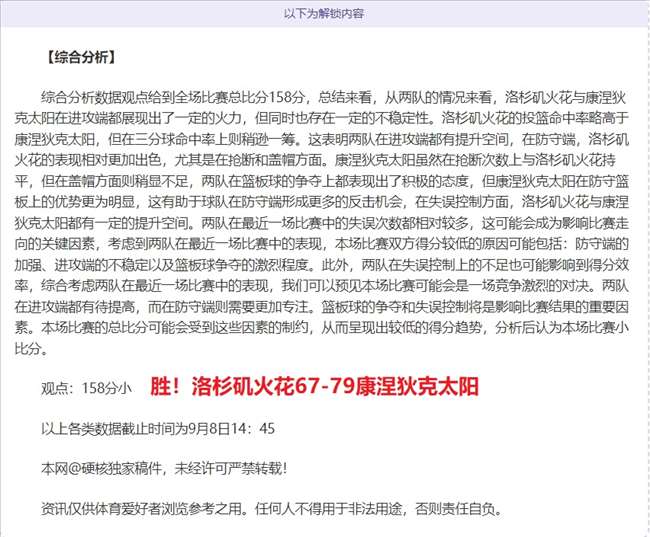Click the 本网@硬核独家稿件 copyright line
Viewport: 650px width, 537px height.
[164, 469]
